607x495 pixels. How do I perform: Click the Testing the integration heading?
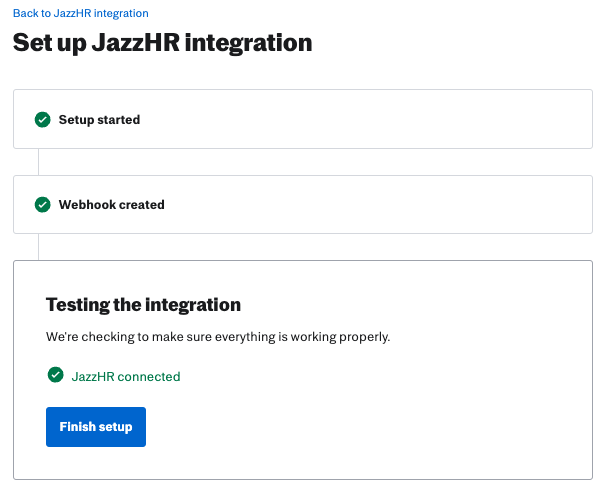(x=143, y=305)
